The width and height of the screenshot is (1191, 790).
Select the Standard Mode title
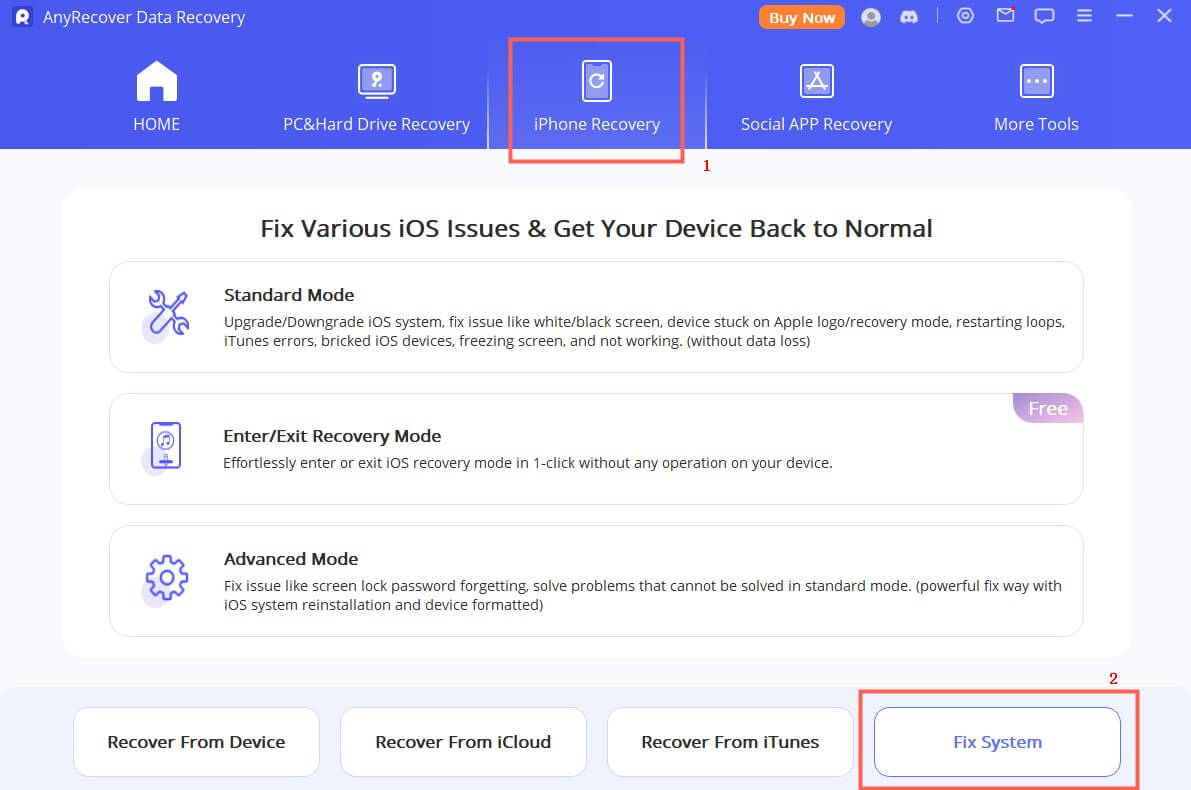coord(289,295)
